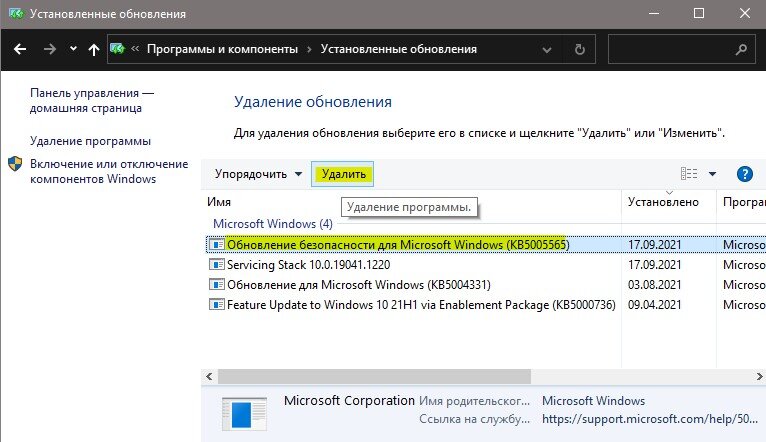Click icon of Servicing Stack entry
The image size is (766, 442).
coord(216,265)
